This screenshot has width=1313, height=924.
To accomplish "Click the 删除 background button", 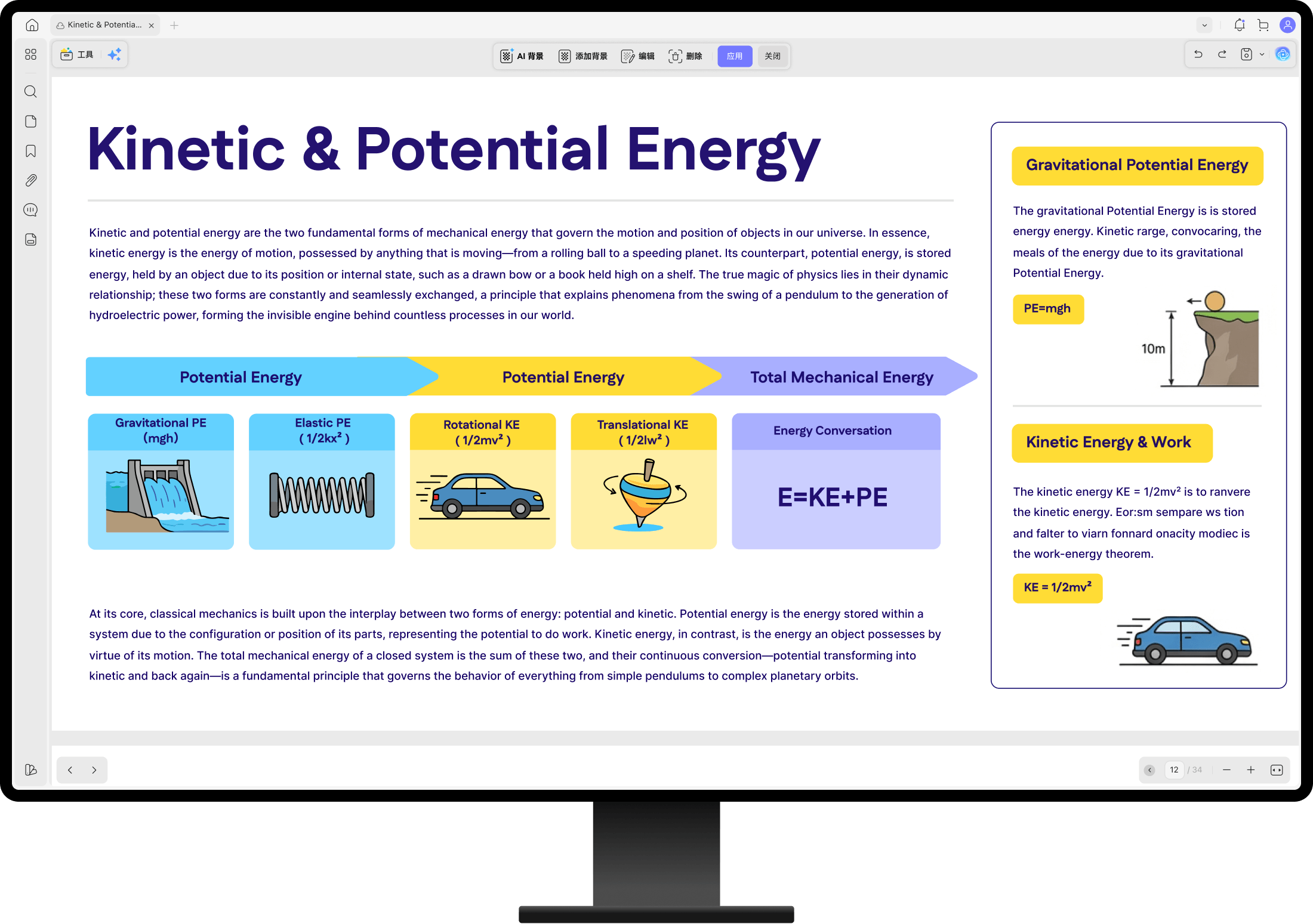I will tap(685, 56).
